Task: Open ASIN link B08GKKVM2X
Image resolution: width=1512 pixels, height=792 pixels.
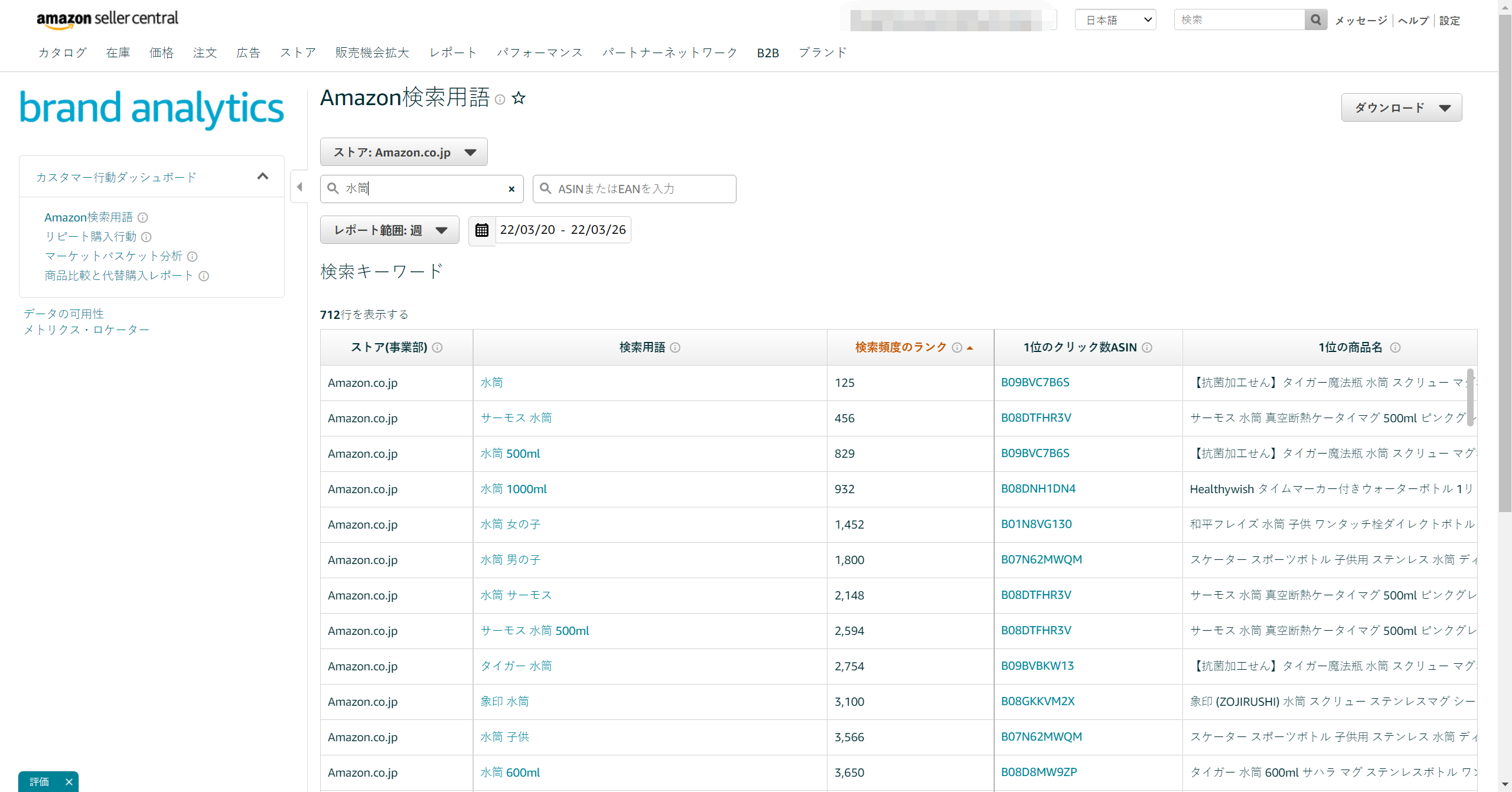Action: coord(1038,701)
